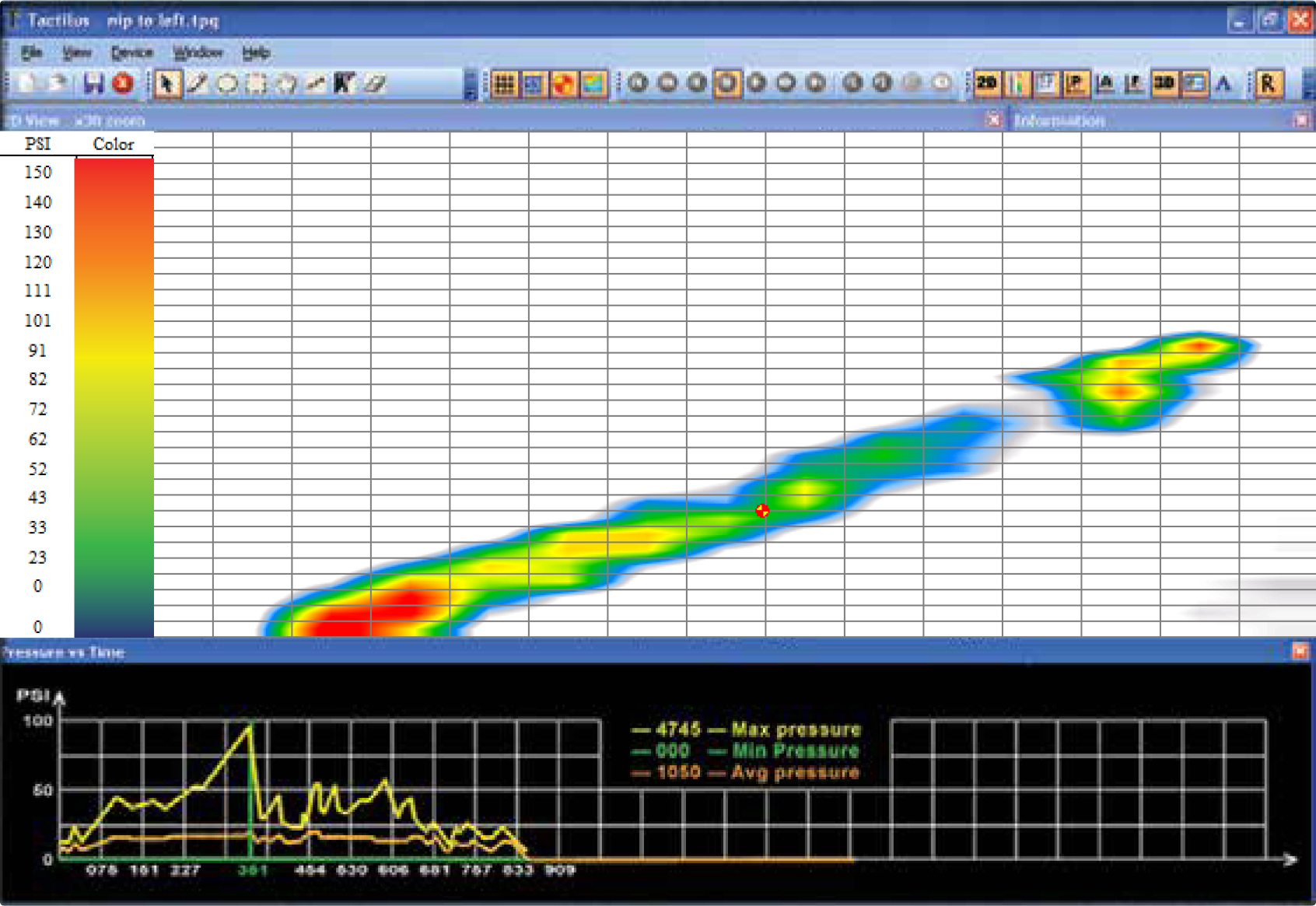
Task: Click the Save floppy disk icon
Action: [93, 83]
